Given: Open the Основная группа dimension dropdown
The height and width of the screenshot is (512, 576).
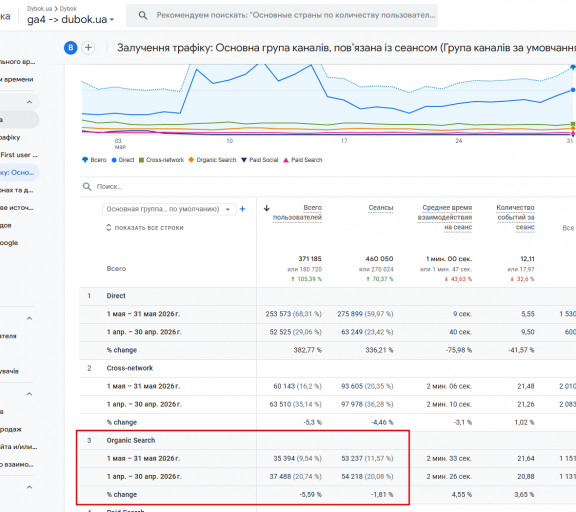Looking at the screenshot, I should [169, 209].
